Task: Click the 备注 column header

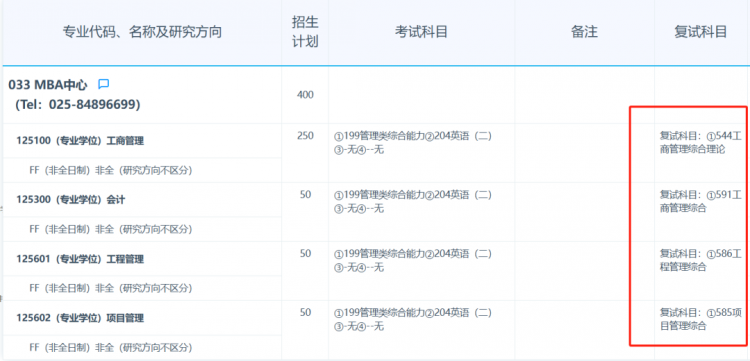Action: point(584,32)
